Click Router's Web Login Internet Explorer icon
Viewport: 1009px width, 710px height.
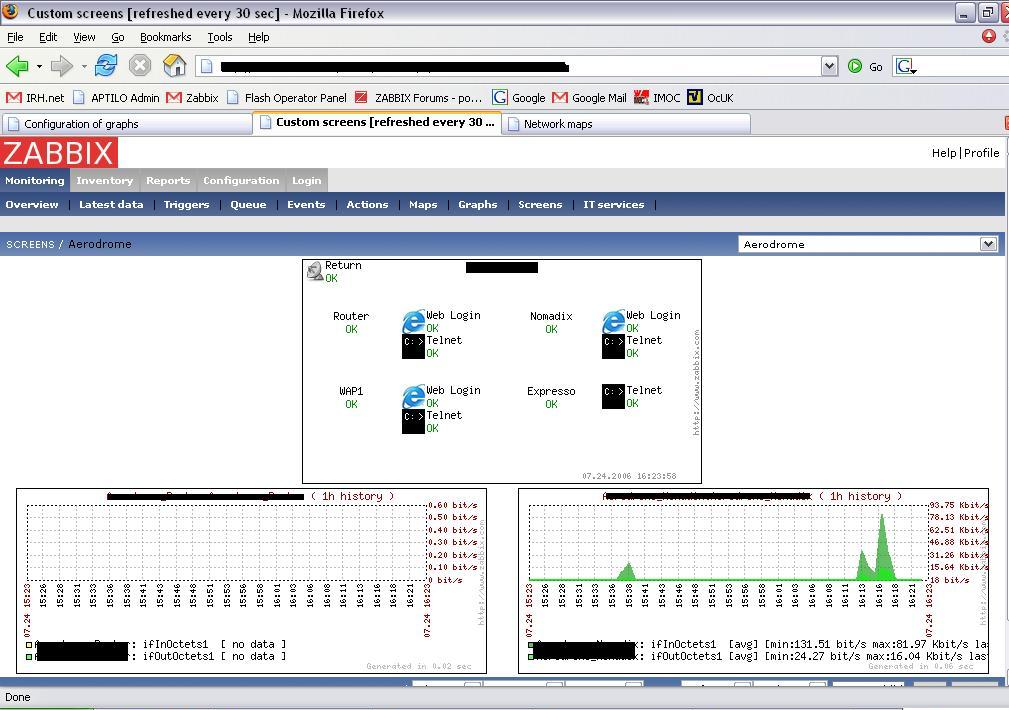click(x=413, y=322)
